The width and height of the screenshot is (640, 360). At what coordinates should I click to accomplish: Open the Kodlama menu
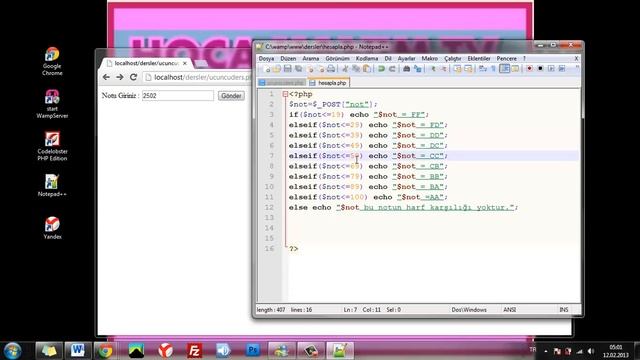[x=367, y=59]
